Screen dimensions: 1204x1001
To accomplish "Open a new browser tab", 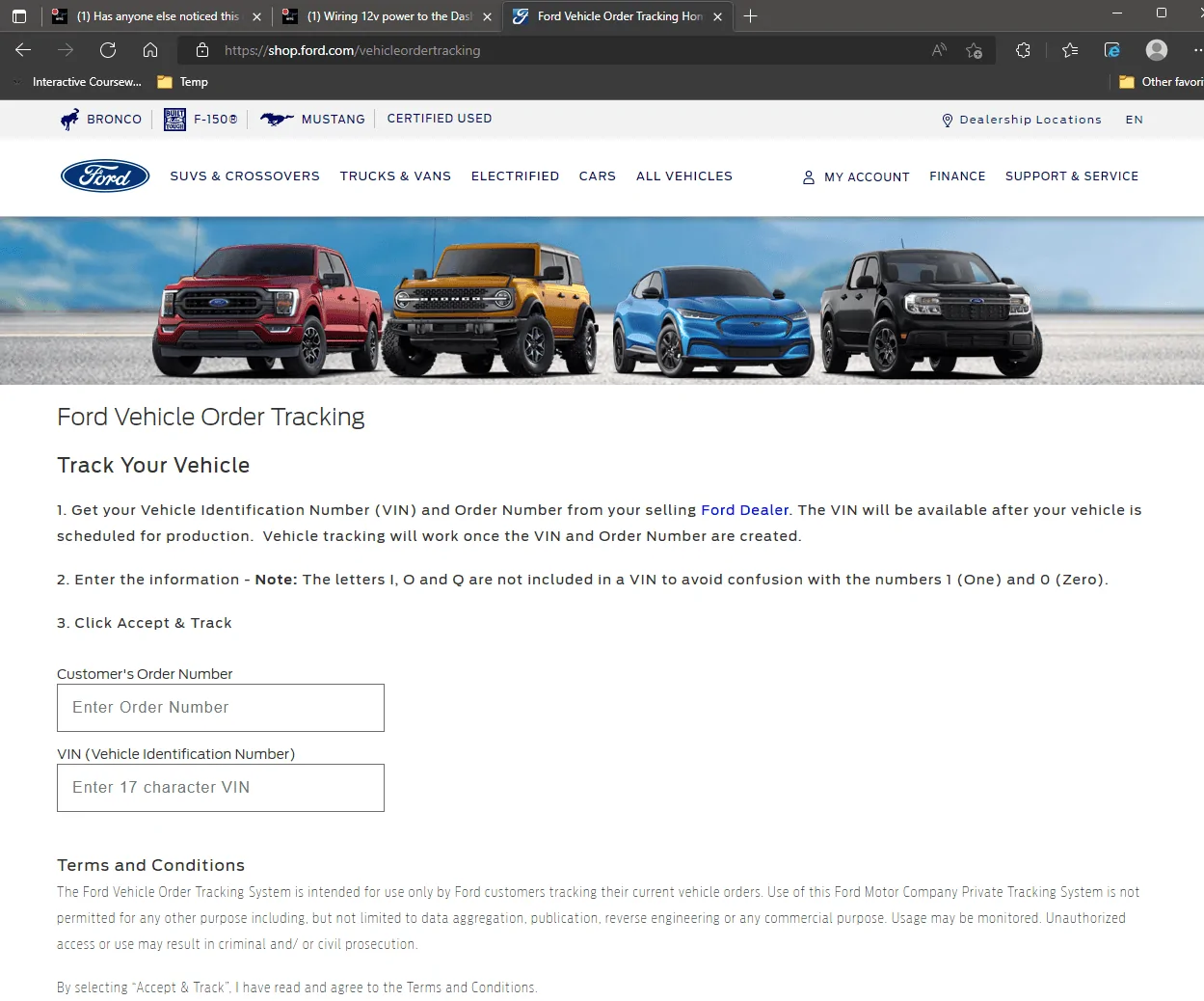I will coord(751,16).
